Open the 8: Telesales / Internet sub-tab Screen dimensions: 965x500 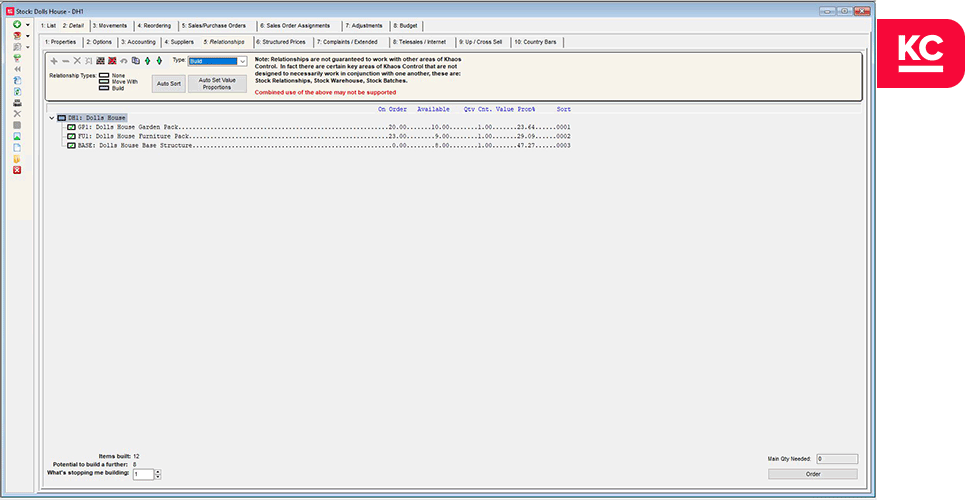pyautogui.click(x=421, y=42)
